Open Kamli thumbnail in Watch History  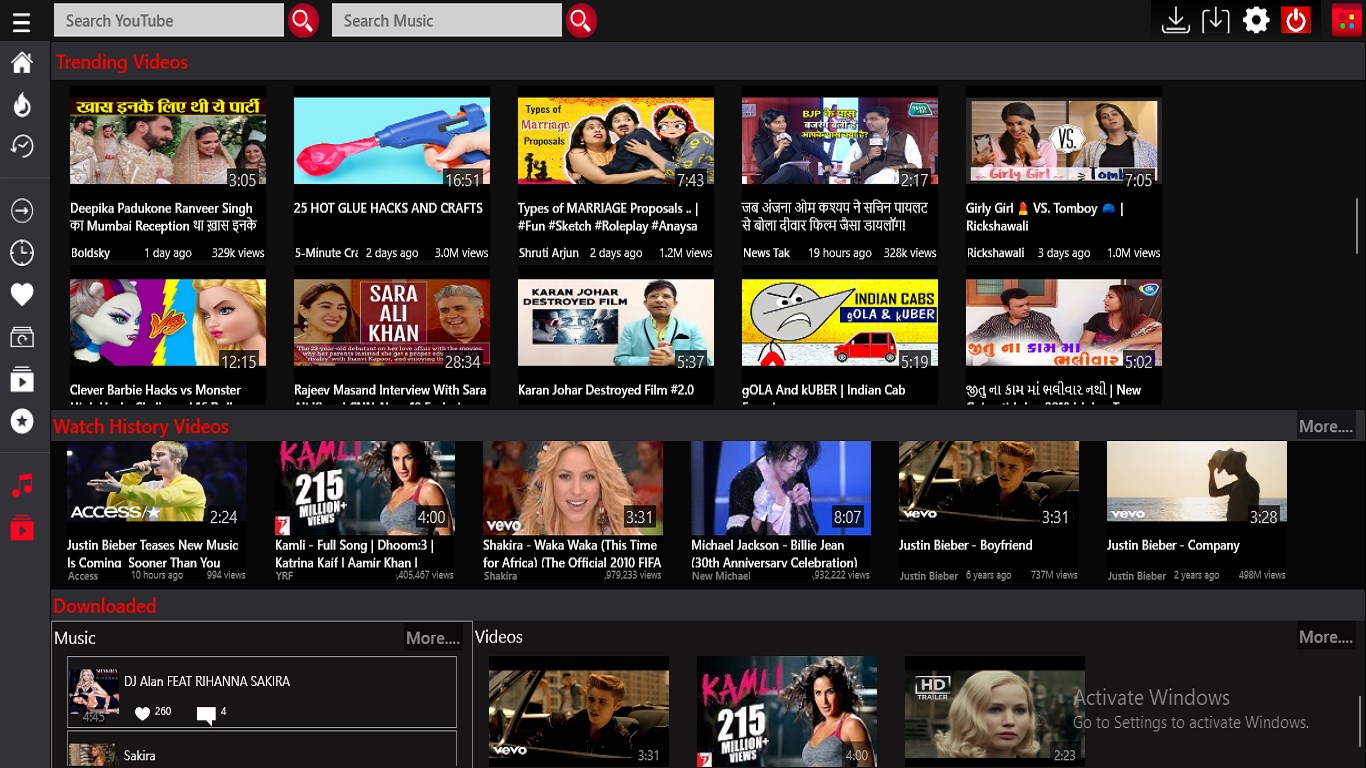(365, 488)
